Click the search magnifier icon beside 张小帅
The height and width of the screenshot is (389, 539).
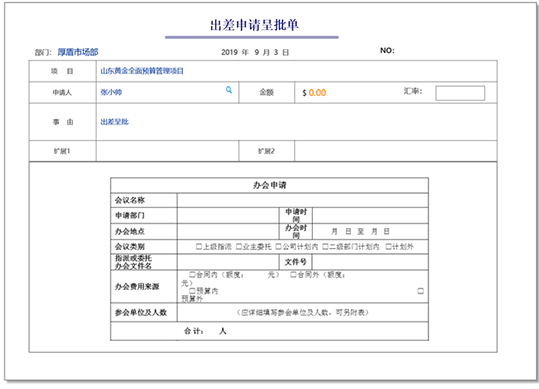[229, 90]
